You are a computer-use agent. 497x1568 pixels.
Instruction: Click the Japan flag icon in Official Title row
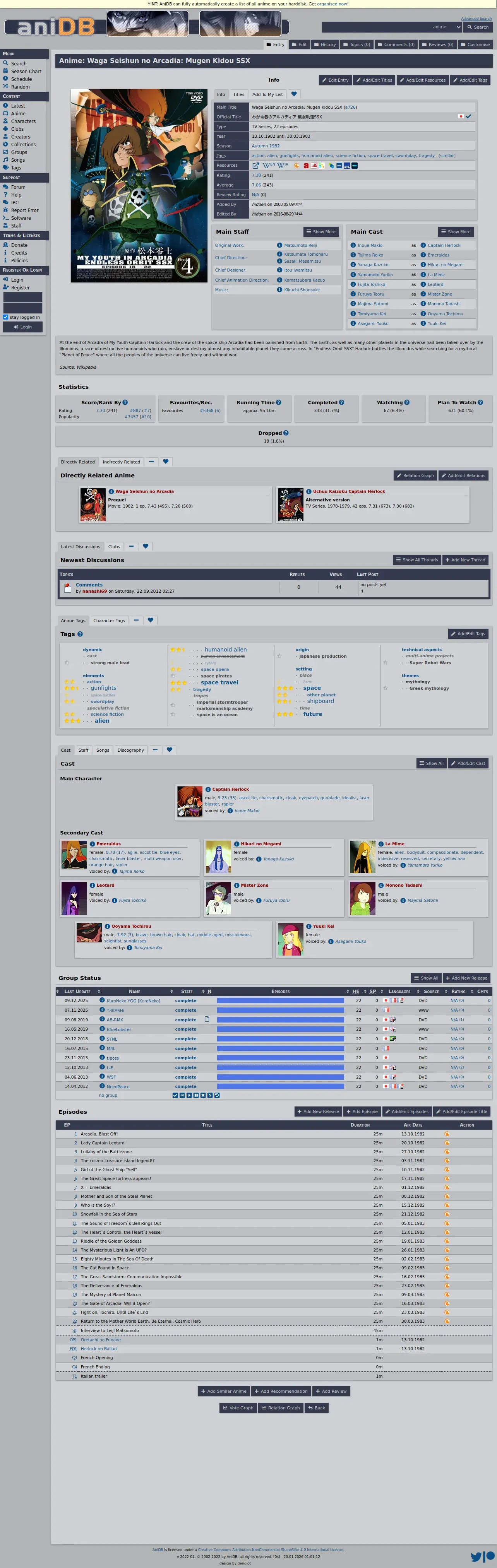coord(461,116)
